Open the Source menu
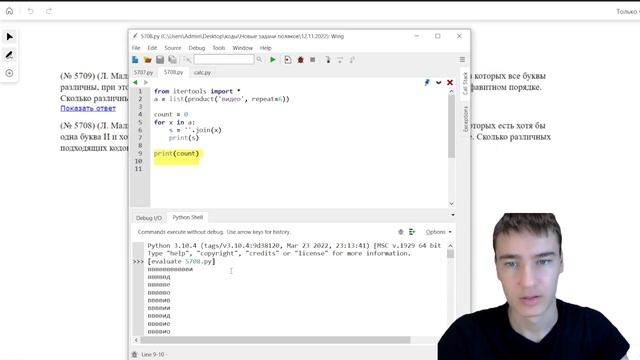Image resolution: width=640 pixels, height=360 pixels. pos(173,48)
